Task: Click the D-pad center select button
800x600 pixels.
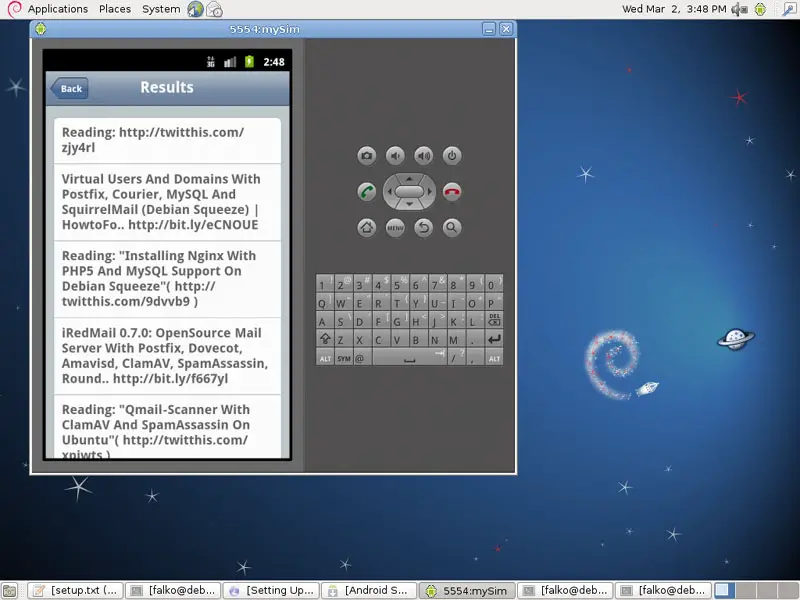Action: point(409,192)
